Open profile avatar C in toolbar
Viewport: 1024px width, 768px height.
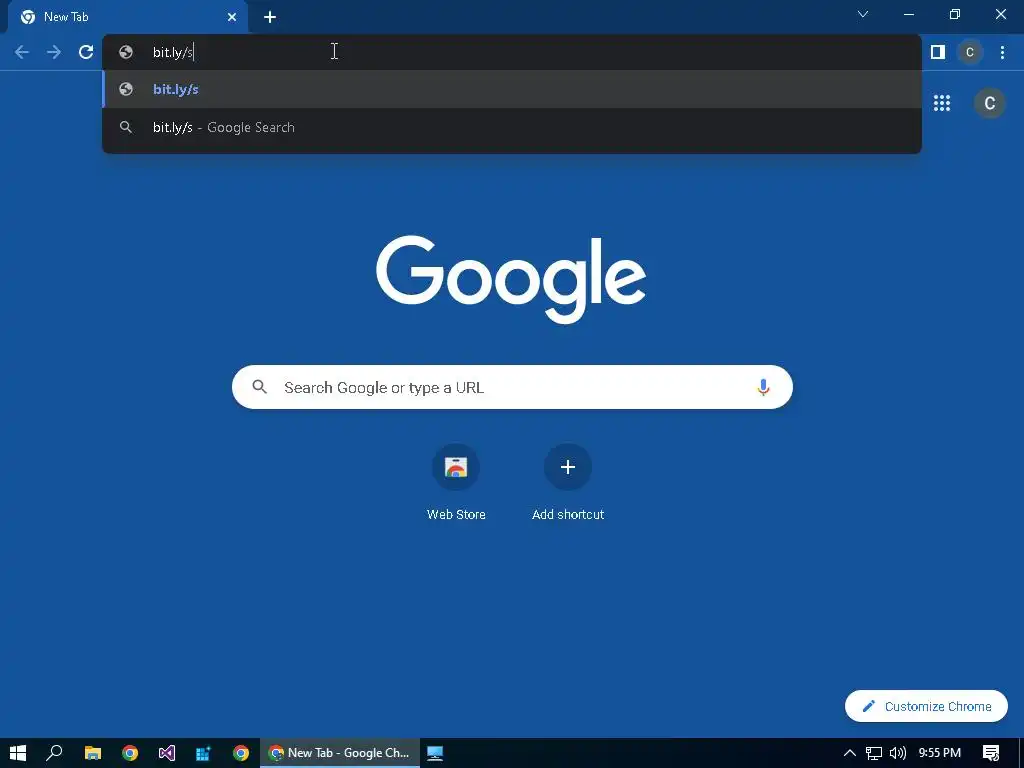[x=970, y=52]
